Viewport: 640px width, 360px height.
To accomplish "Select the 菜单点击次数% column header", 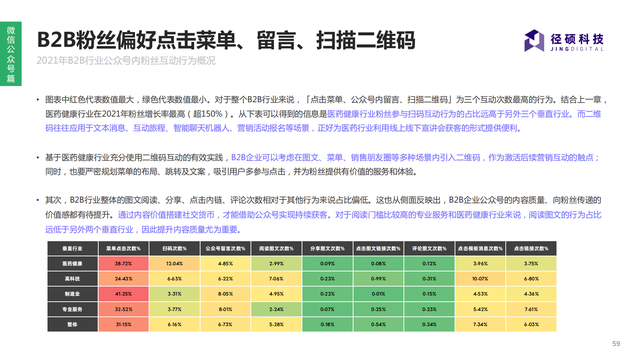I will [x=123, y=248].
